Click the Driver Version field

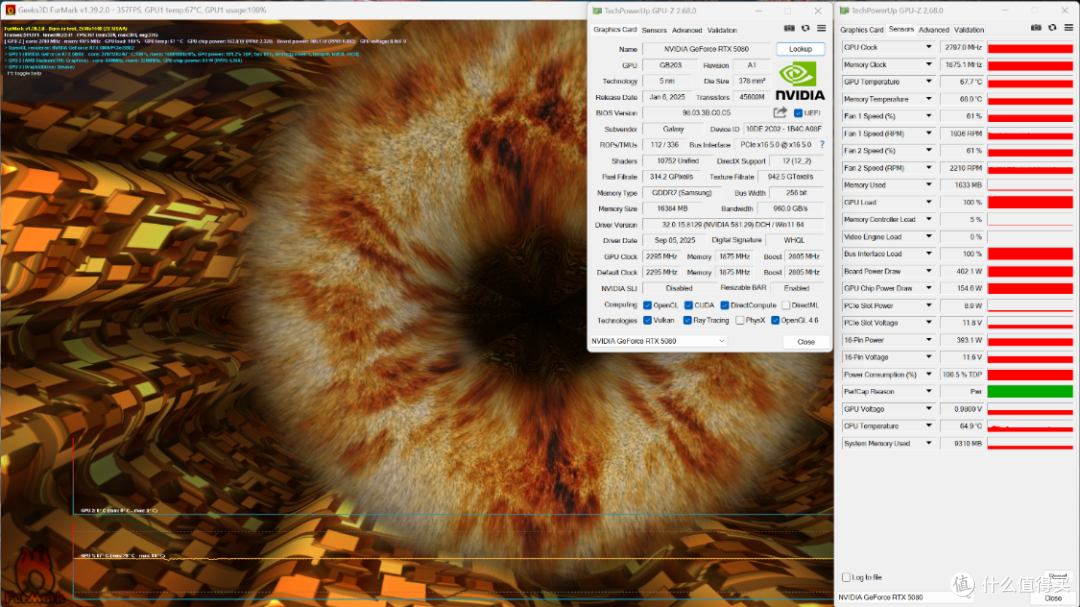tap(733, 225)
